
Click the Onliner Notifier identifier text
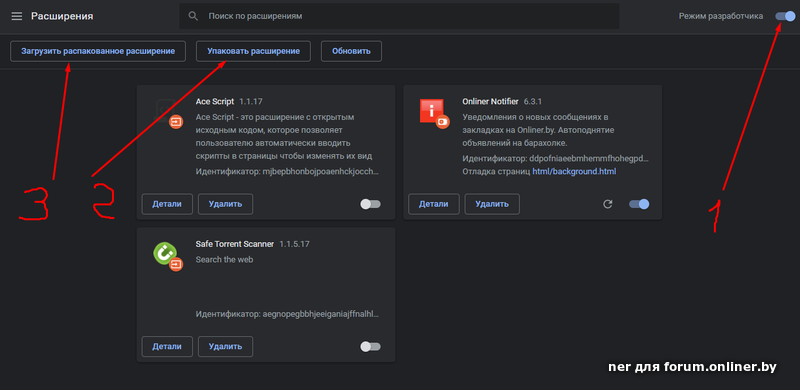point(556,159)
